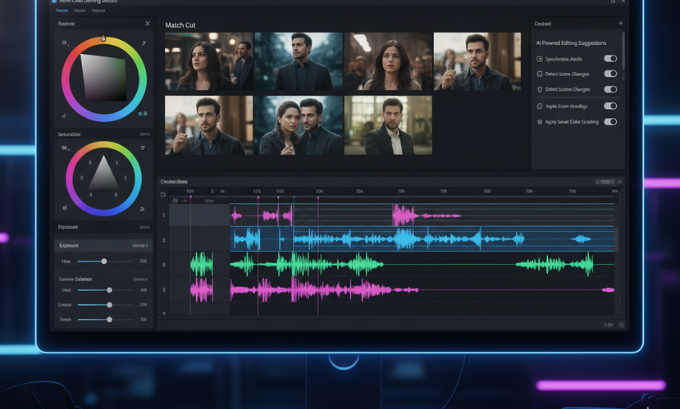
Task: Click the star icon beside Apply Smart Color Grading
Action: tap(539, 122)
